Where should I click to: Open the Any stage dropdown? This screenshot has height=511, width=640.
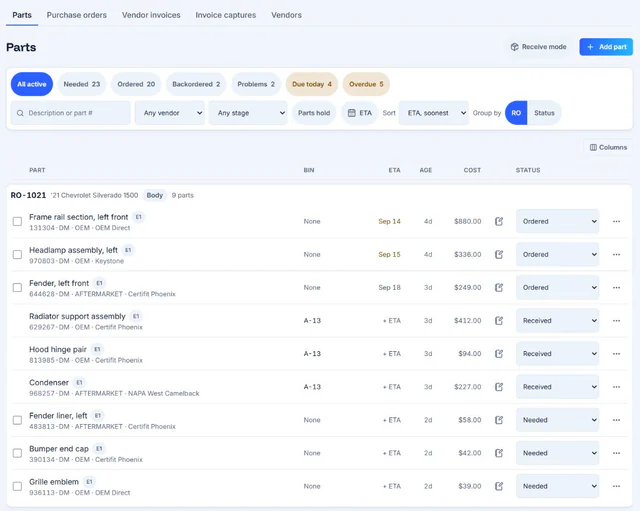pyautogui.click(x=248, y=113)
